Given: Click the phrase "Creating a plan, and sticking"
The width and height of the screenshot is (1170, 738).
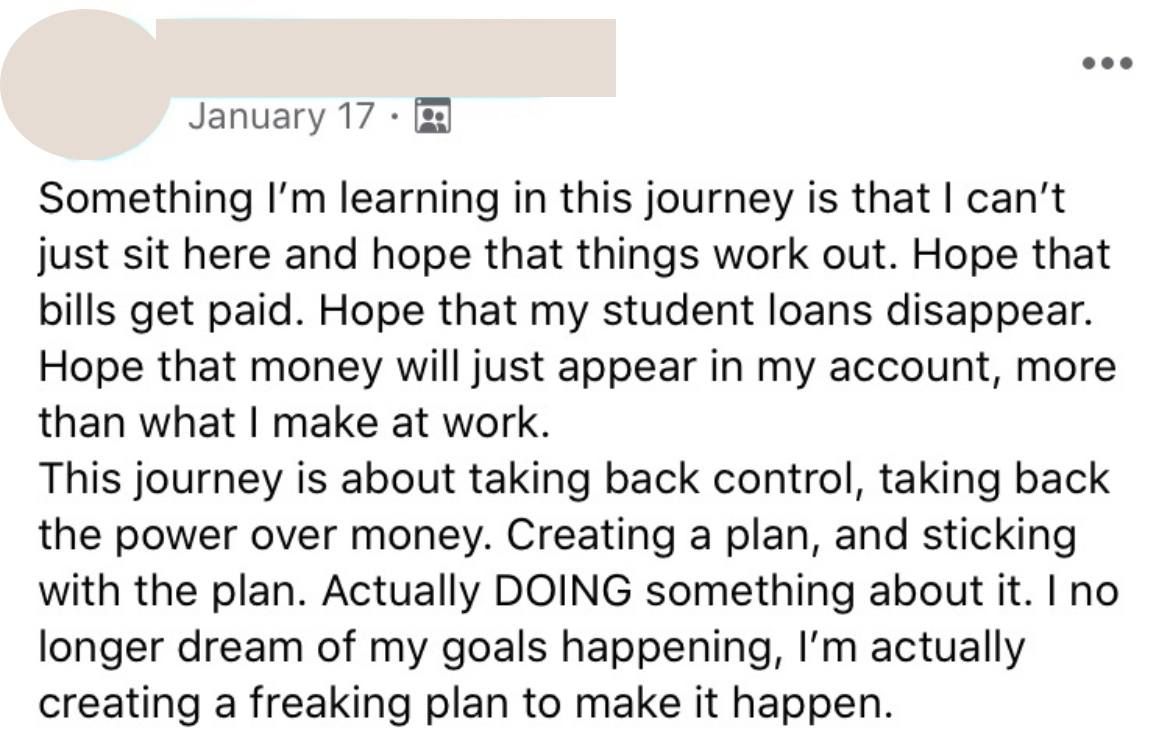Looking at the screenshot, I should tap(791, 536).
